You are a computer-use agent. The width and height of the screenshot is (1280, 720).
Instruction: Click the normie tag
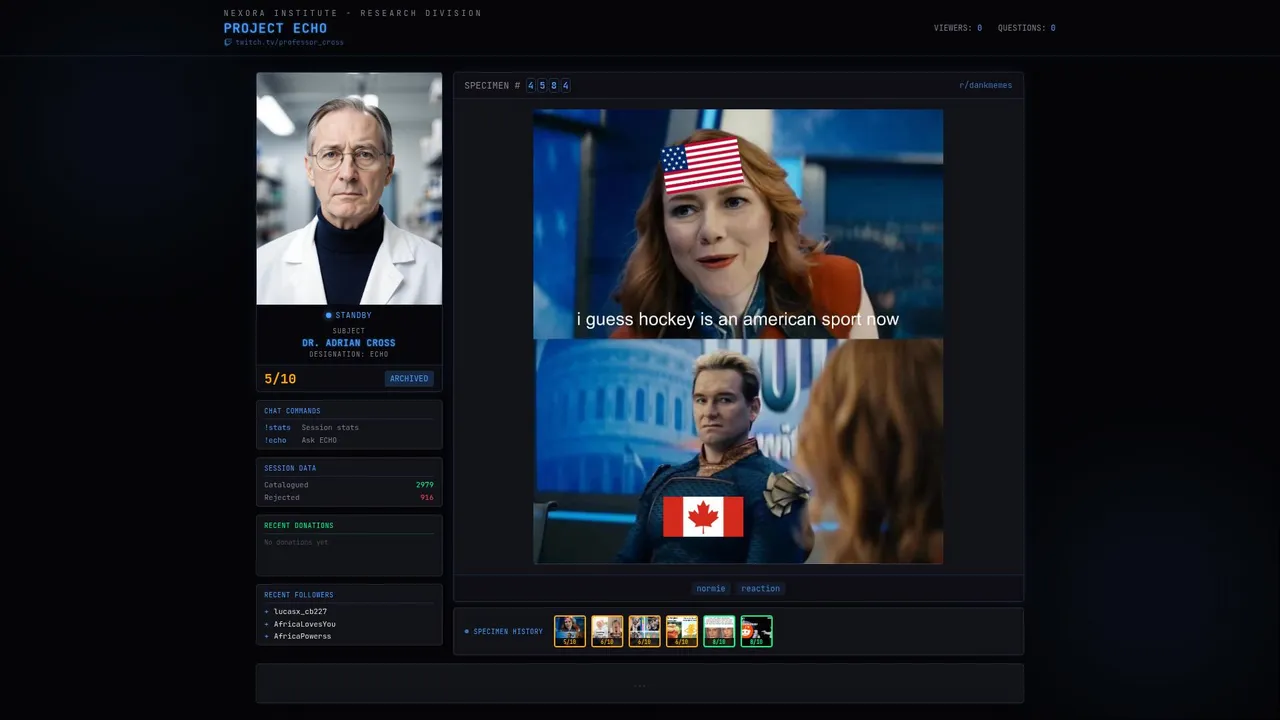pyautogui.click(x=711, y=589)
